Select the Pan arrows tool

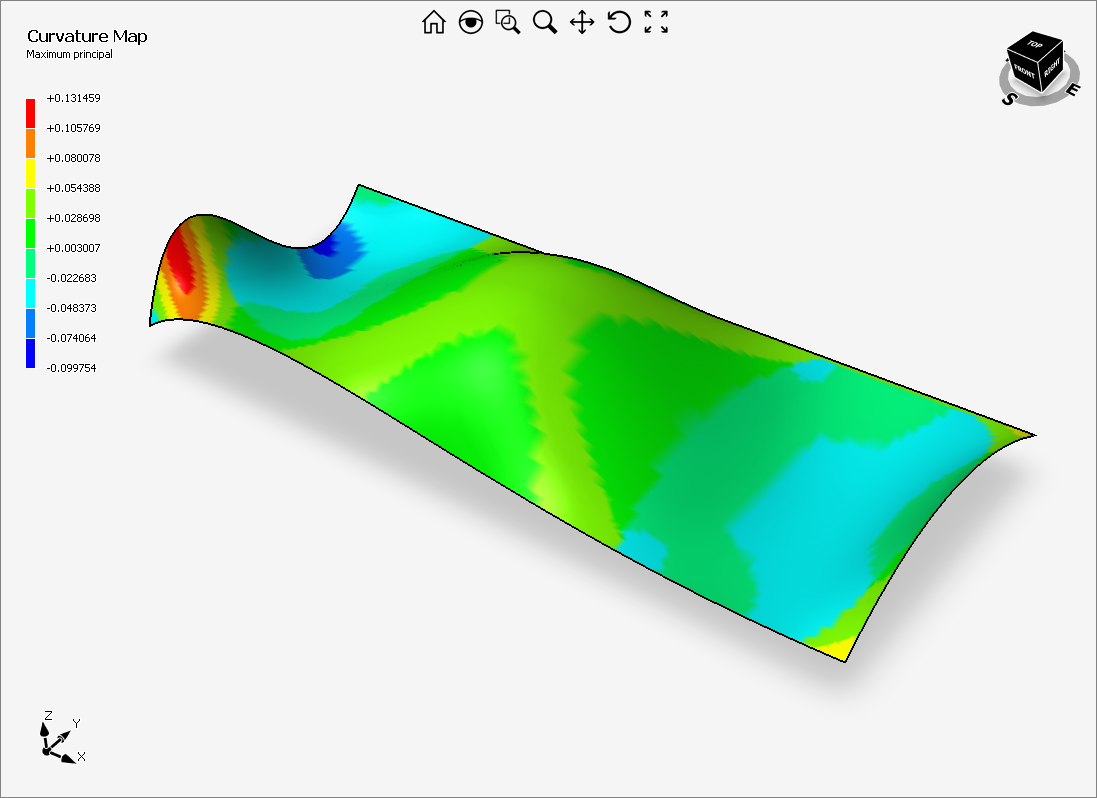(x=582, y=22)
